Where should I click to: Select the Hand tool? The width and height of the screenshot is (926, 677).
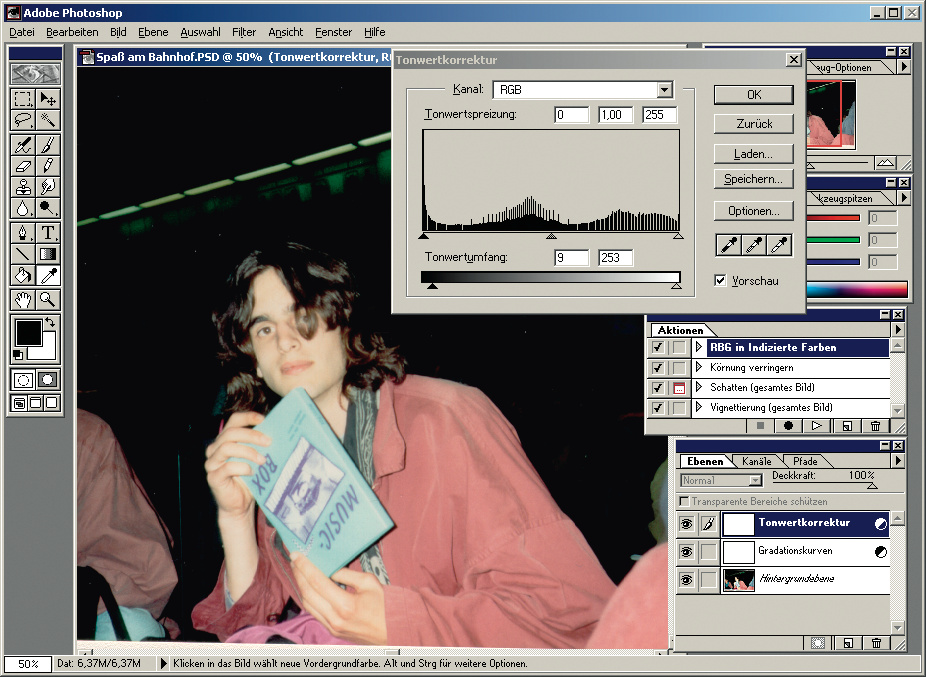[x=23, y=299]
